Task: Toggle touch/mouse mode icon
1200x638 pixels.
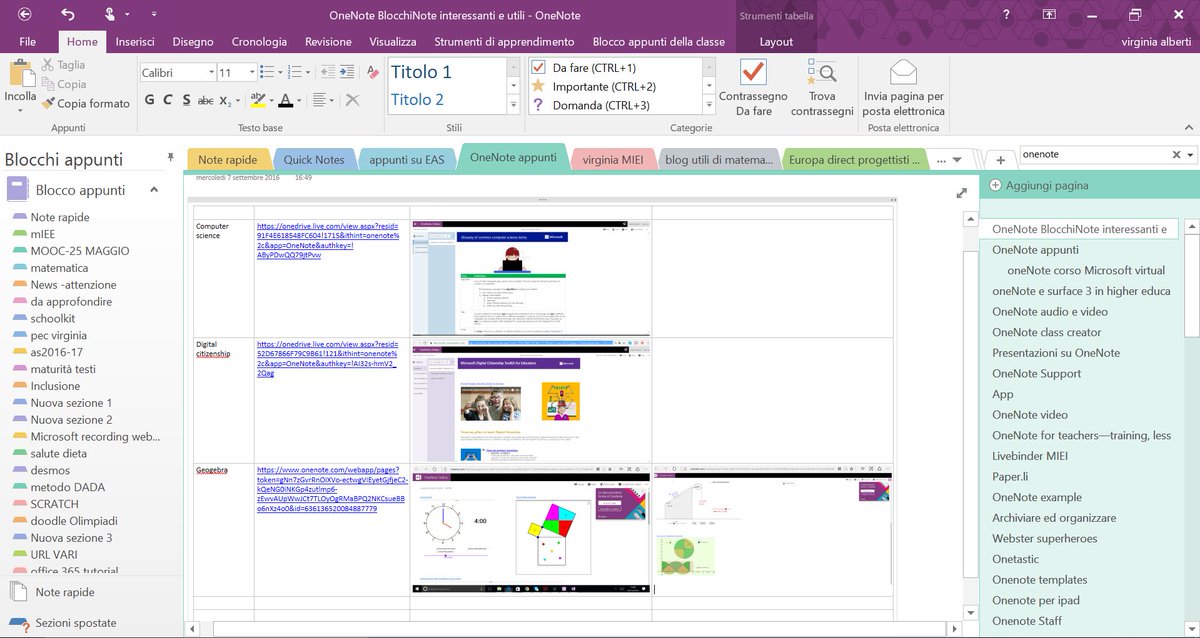Action: click(110, 14)
